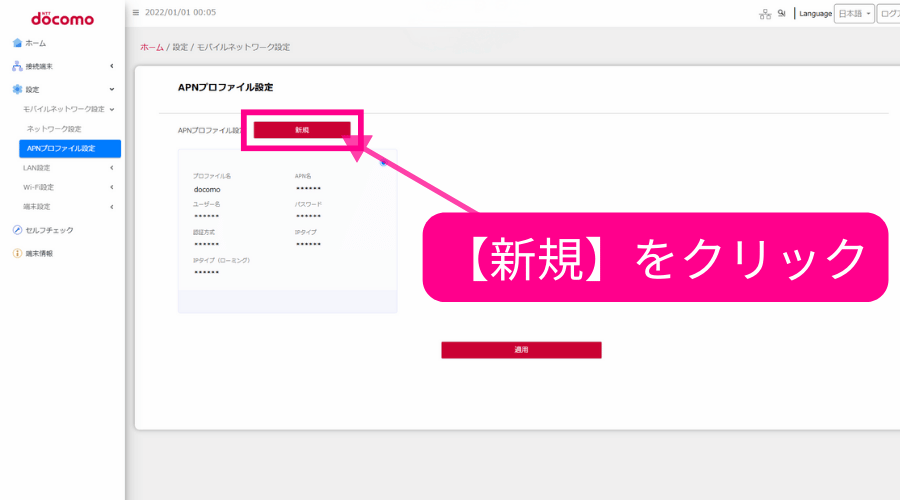Click the APNプロファイル設定 page heading
This screenshot has height=500, width=900.
(225, 87)
